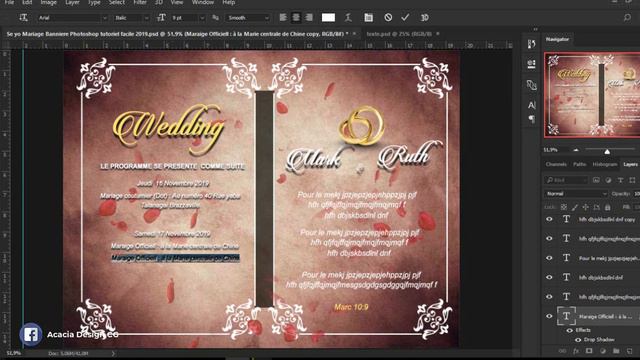The width and height of the screenshot is (640, 360).
Task: Open the History panel icon in dock
Action: [531, 44]
